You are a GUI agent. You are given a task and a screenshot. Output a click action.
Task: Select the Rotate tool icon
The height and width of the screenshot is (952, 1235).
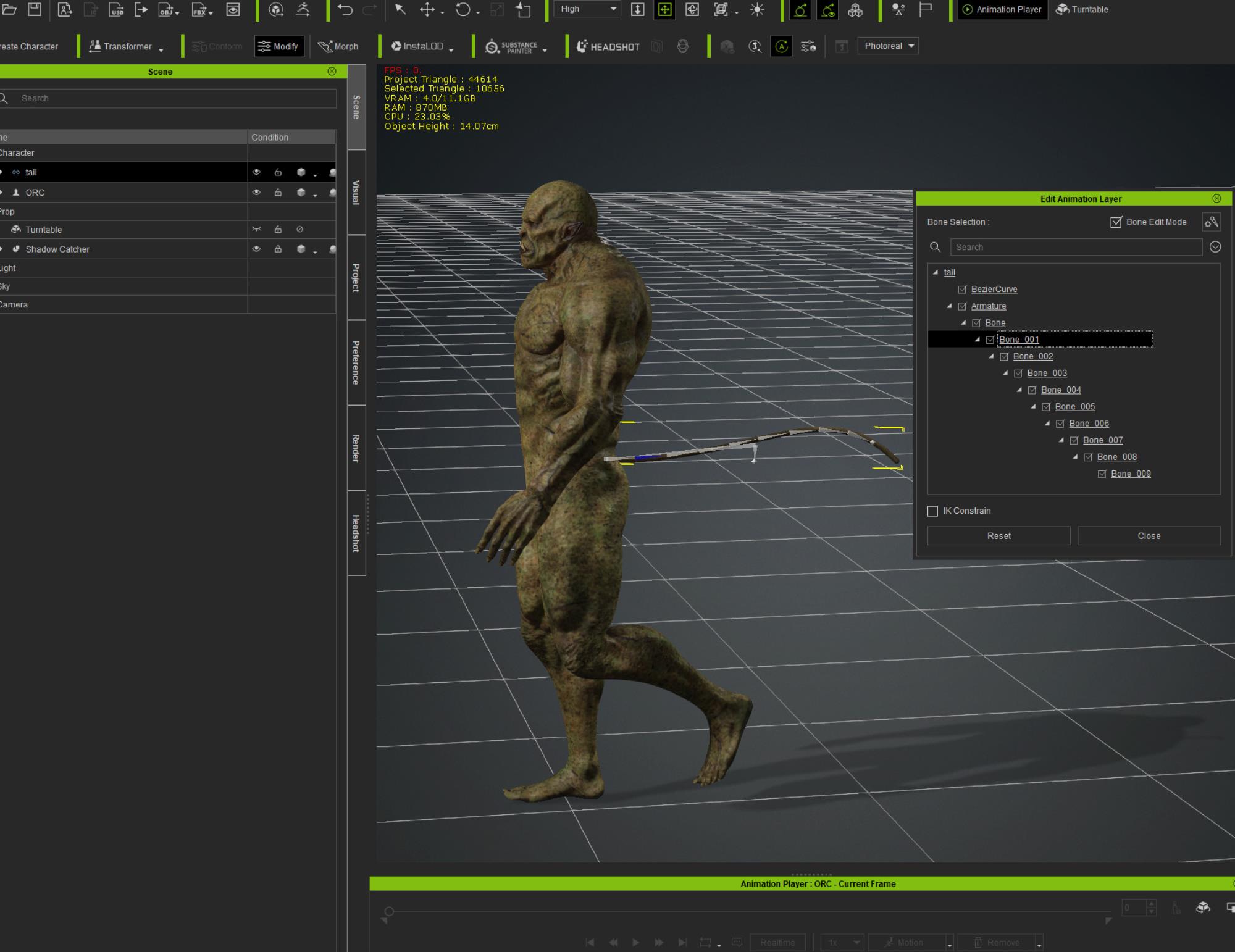tap(463, 9)
